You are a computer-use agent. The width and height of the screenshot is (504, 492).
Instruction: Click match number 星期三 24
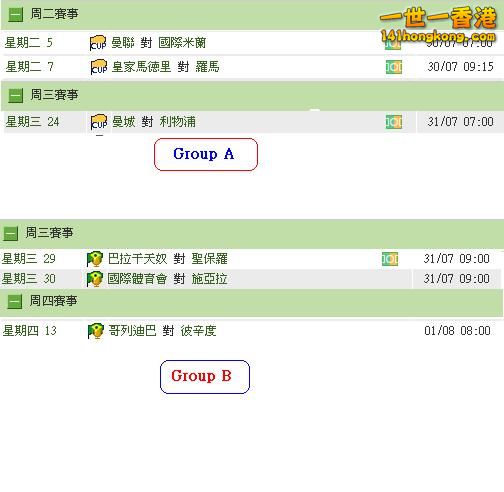click(32, 122)
